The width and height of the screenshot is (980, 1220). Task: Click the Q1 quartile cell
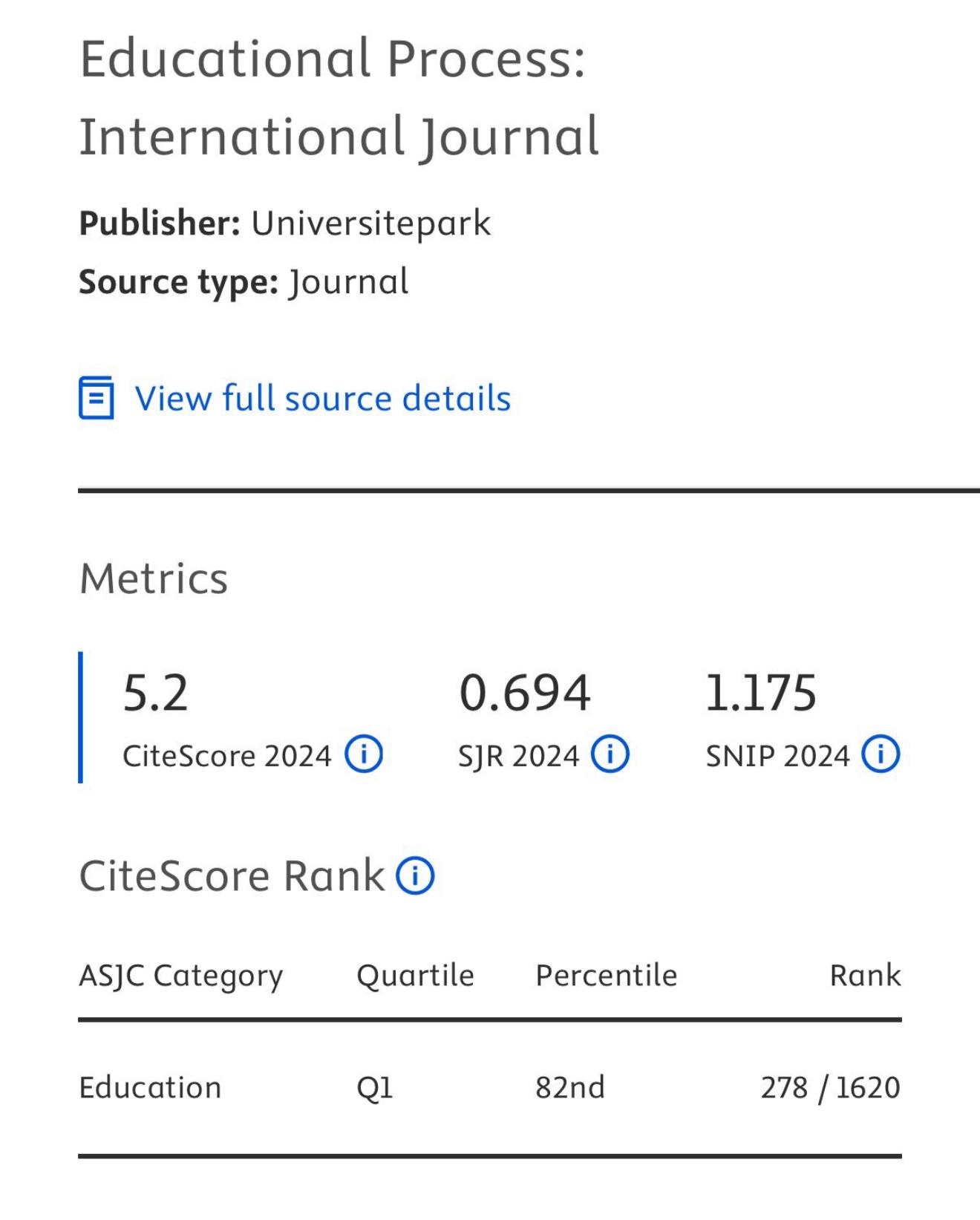tap(375, 1088)
